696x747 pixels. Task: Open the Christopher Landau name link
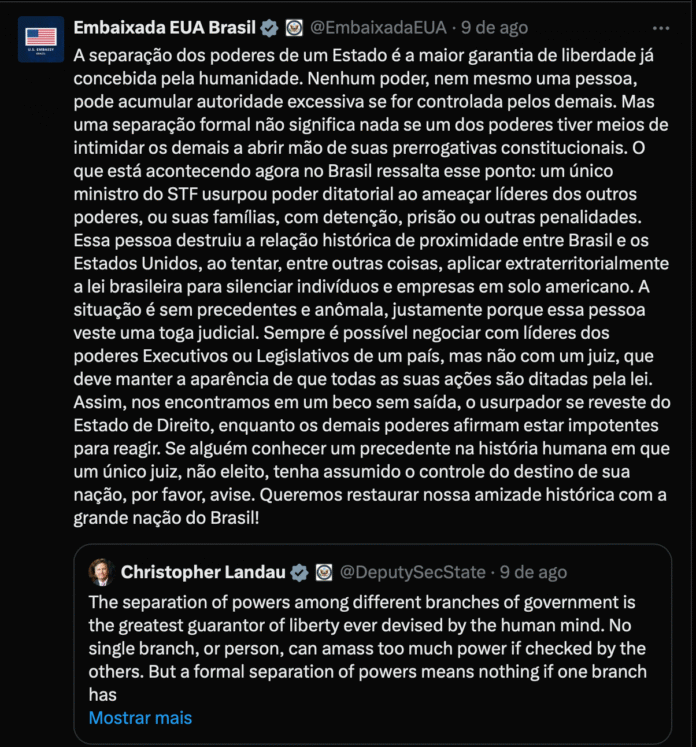[x=202, y=573]
